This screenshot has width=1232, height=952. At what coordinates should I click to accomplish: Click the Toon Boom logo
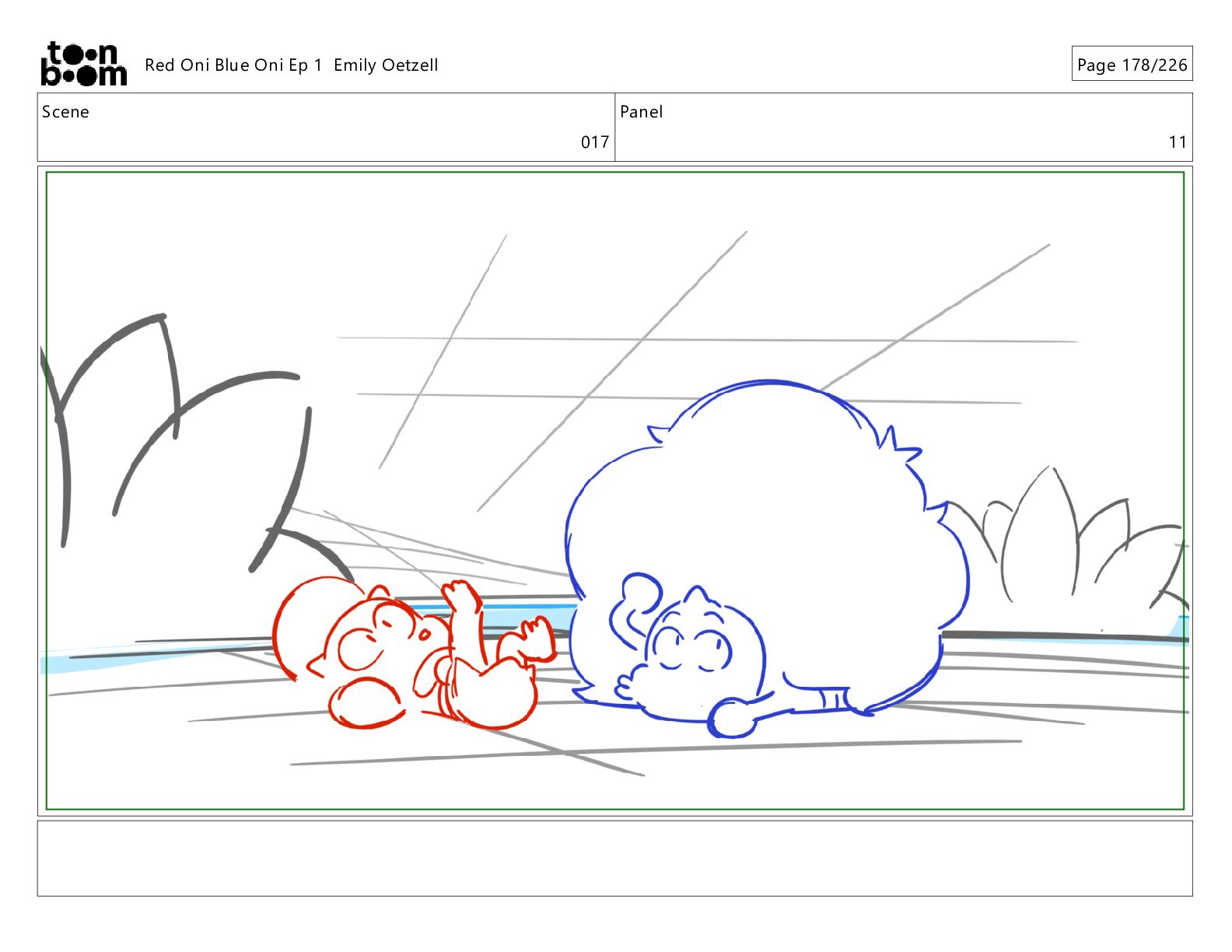(83, 64)
